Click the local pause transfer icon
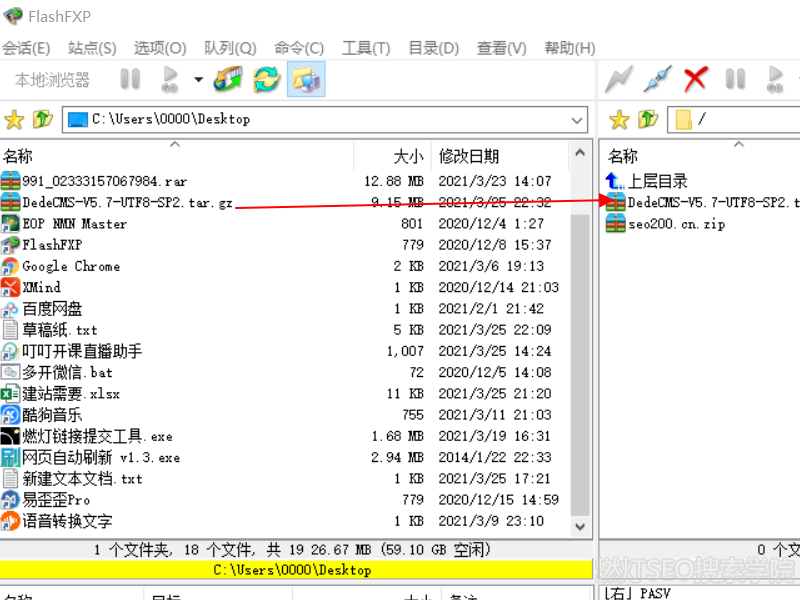 click(130, 80)
